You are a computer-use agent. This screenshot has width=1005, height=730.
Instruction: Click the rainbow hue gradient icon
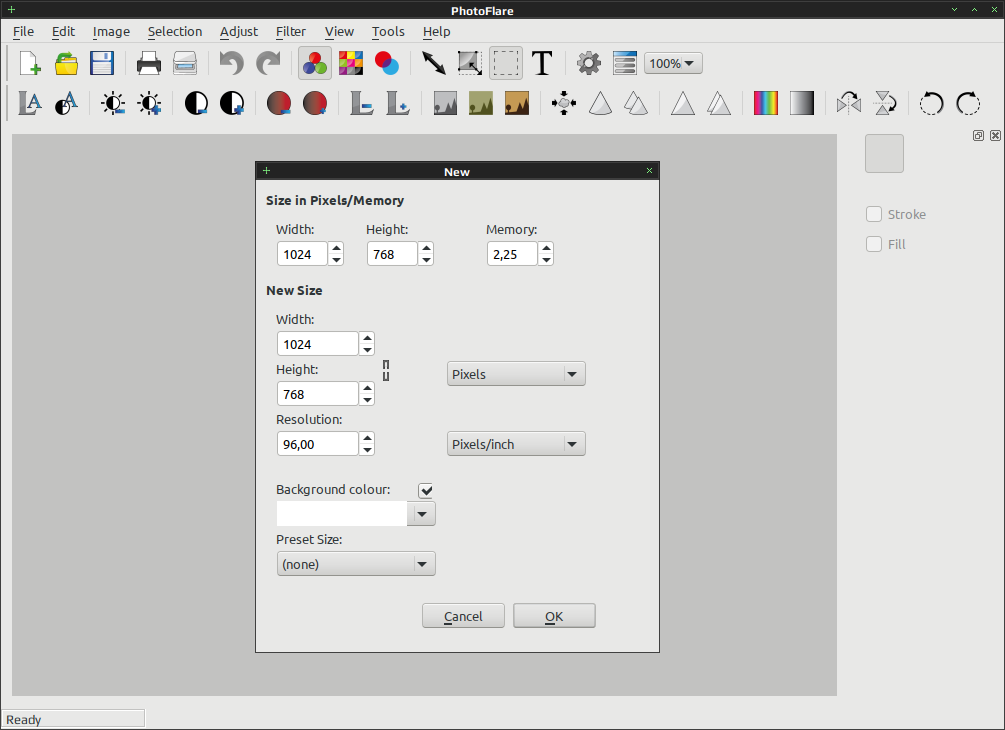point(765,103)
